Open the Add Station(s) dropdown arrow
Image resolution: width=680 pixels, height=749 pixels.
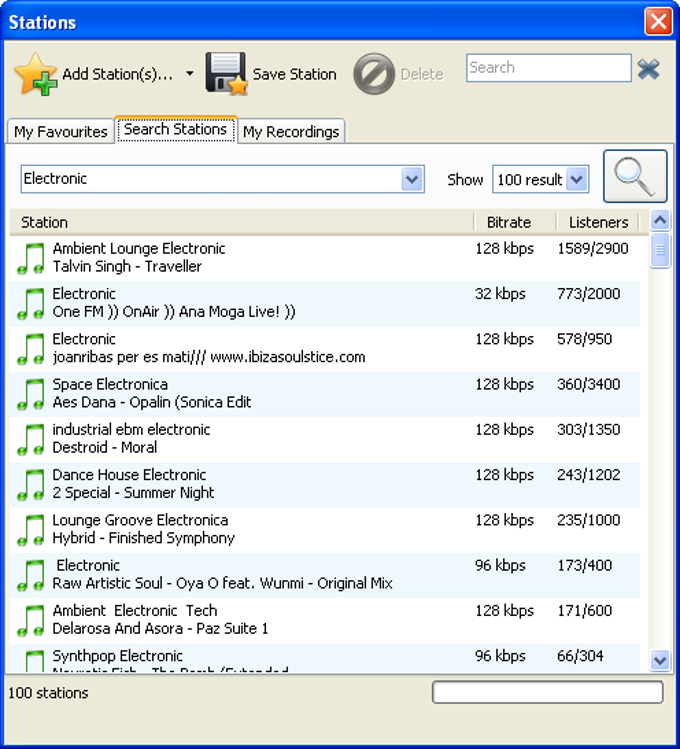click(190, 74)
